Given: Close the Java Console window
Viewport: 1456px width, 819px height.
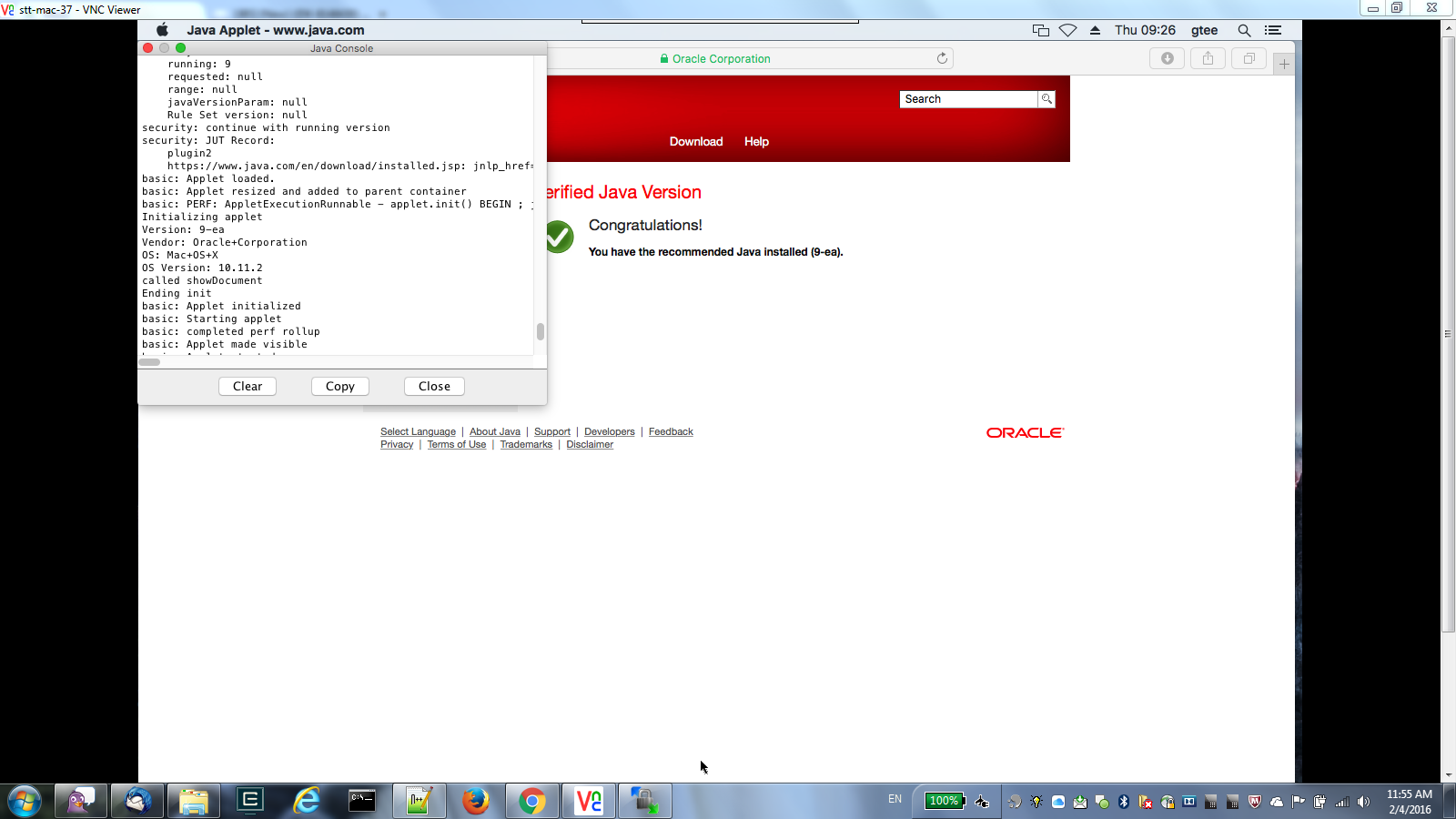Looking at the screenshot, I should (x=434, y=387).
